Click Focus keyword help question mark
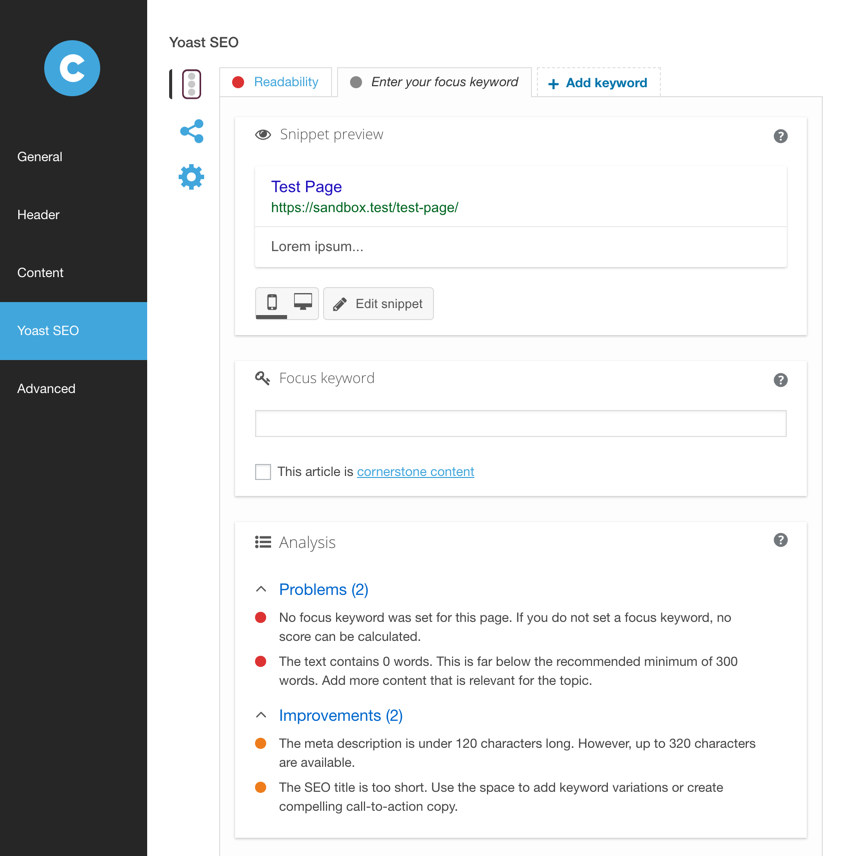844x856 pixels. (781, 380)
